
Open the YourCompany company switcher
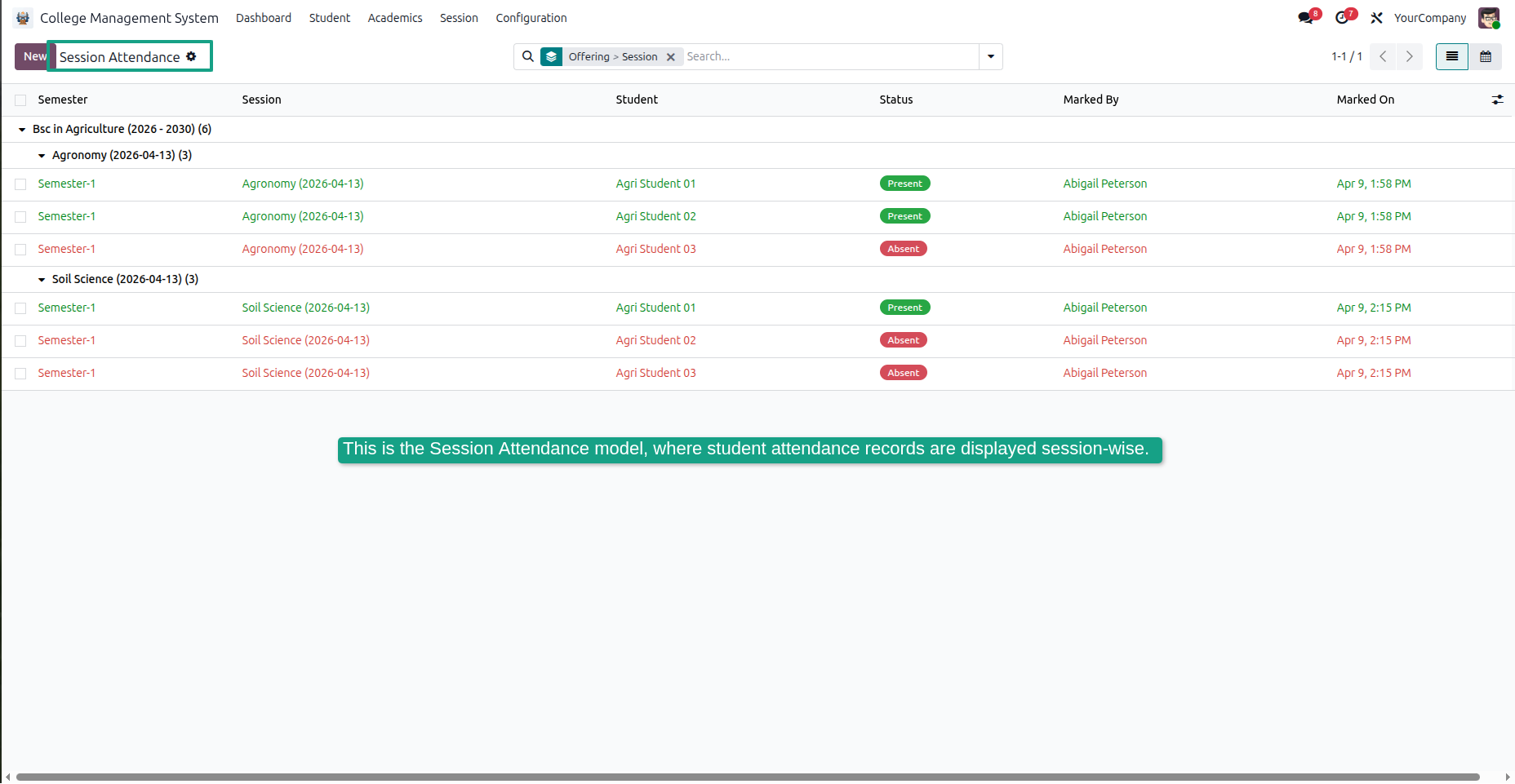1429,18
